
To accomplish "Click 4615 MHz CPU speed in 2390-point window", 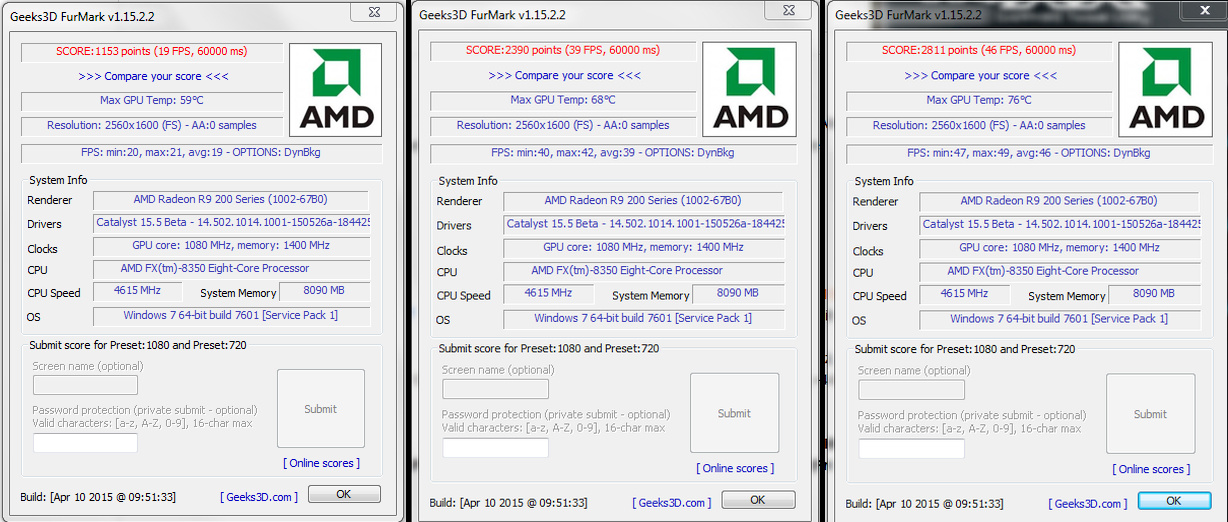I will [548, 294].
